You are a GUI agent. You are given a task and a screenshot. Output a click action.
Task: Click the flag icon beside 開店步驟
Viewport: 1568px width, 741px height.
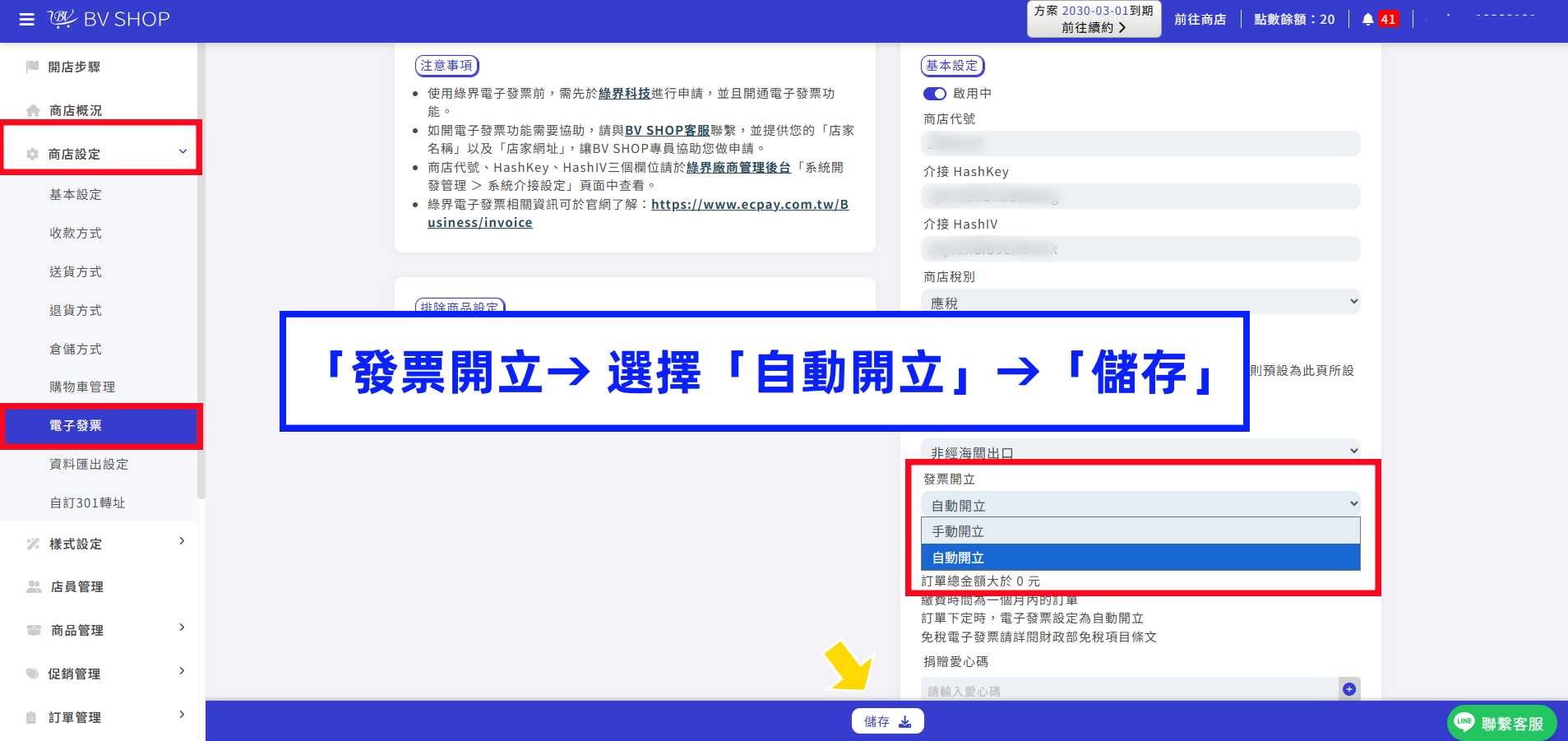click(33, 67)
